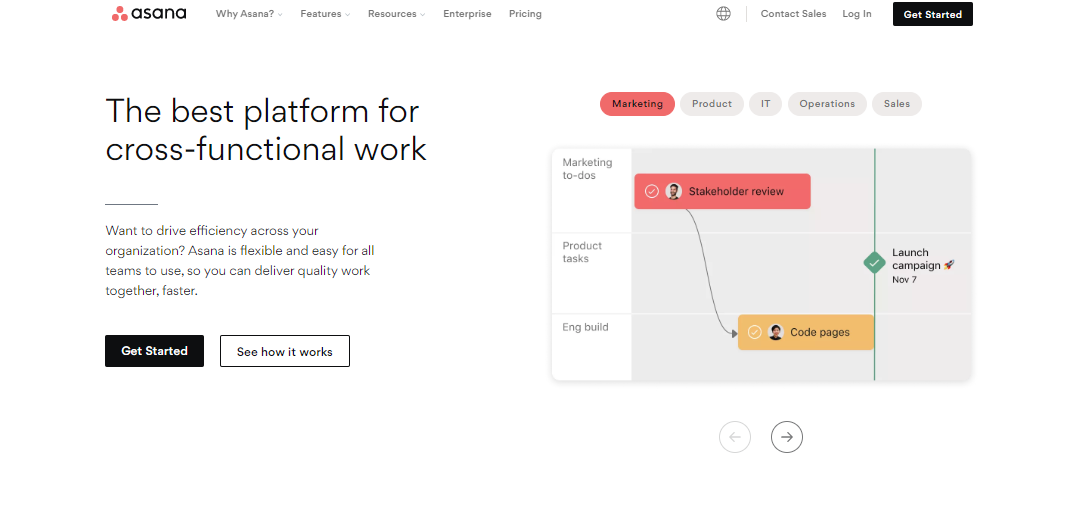Image resolution: width=1089 pixels, height=522 pixels.
Task: Expand the Features dropdown menu
Action: (x=324, y=14)
